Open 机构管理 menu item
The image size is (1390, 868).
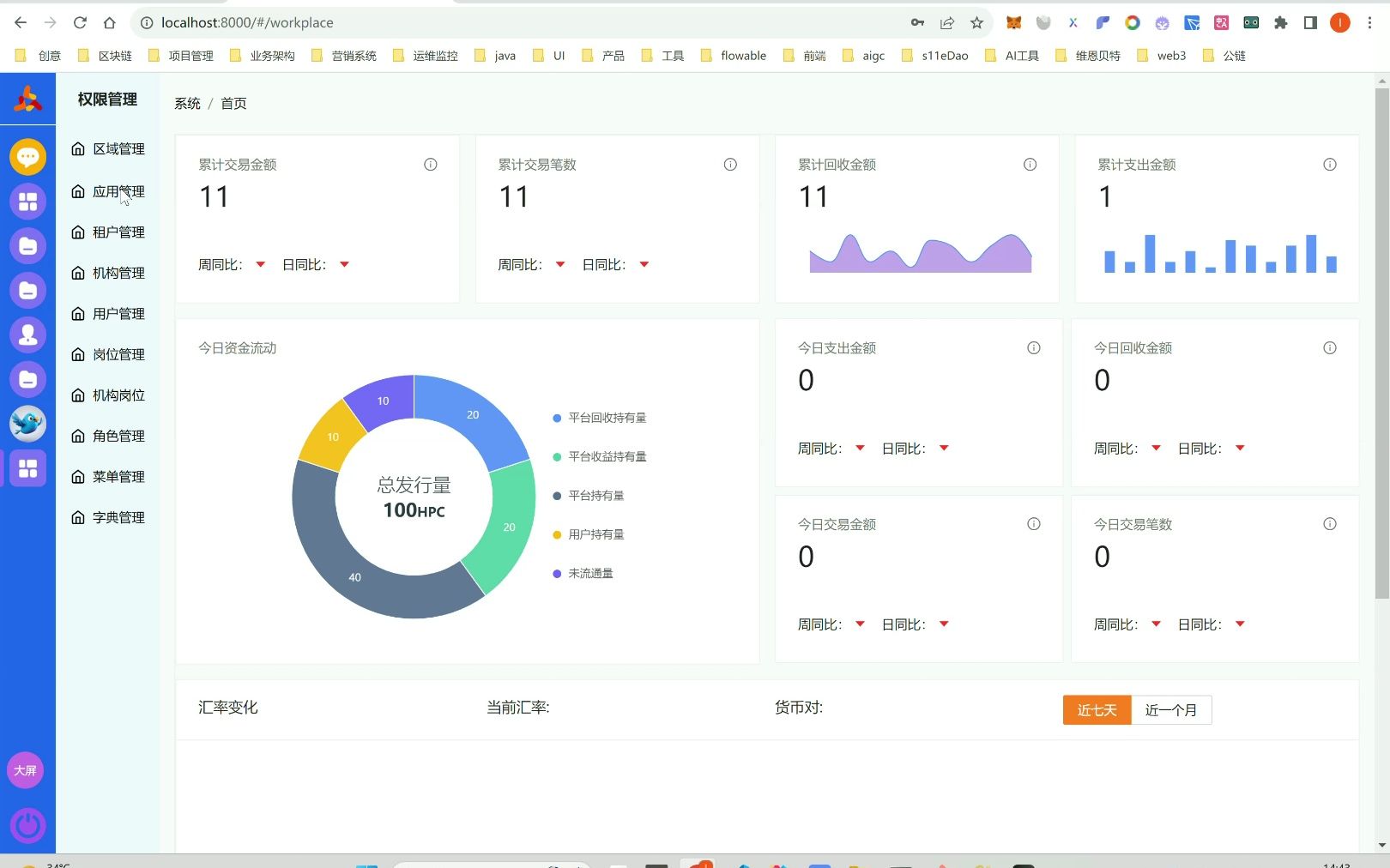point(108,273)
